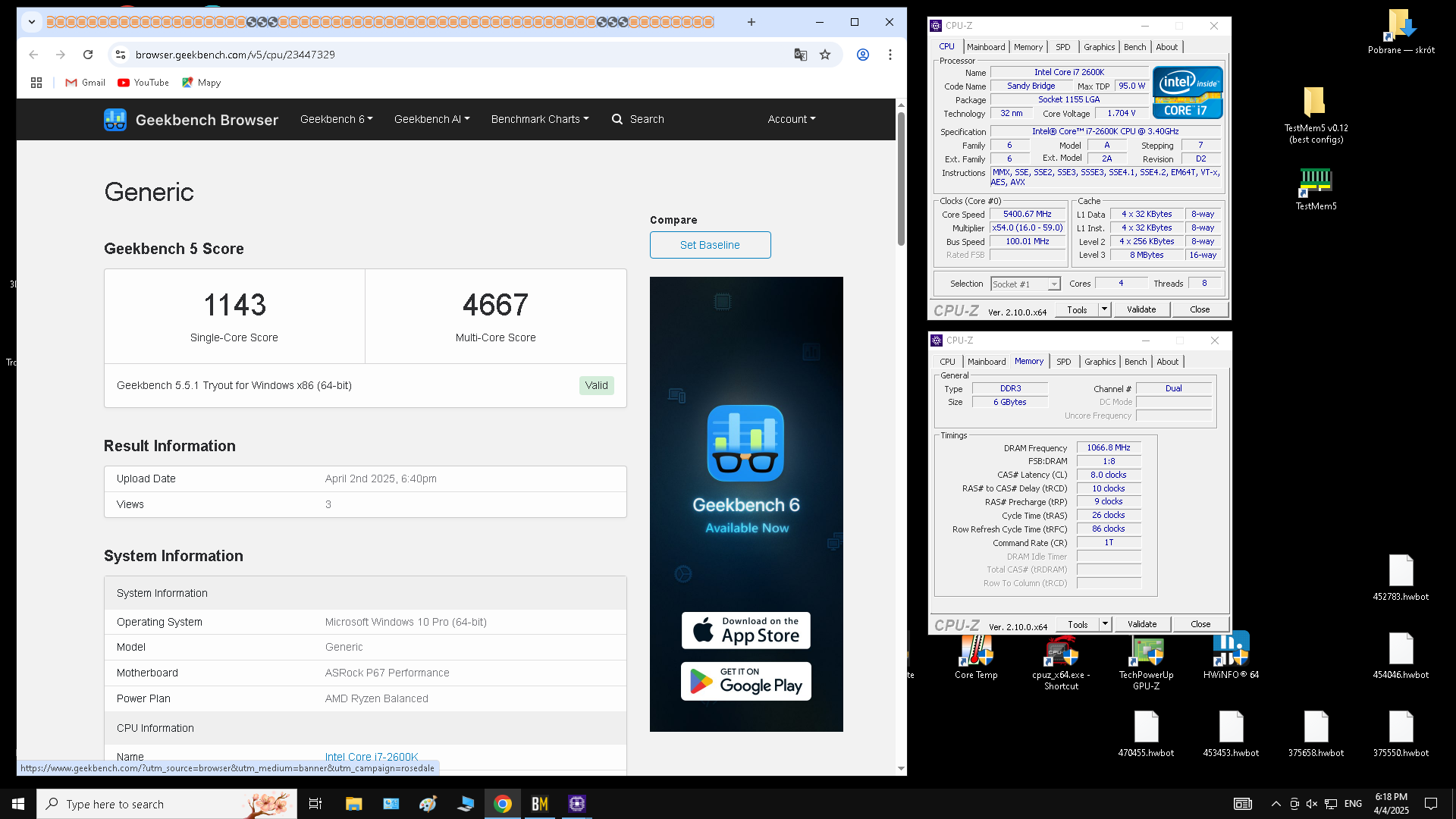Click the browser page vertical scrollbar
The height and width of the screenshot is (819, 1456).
pyautogui.click(x=901, y=179)
